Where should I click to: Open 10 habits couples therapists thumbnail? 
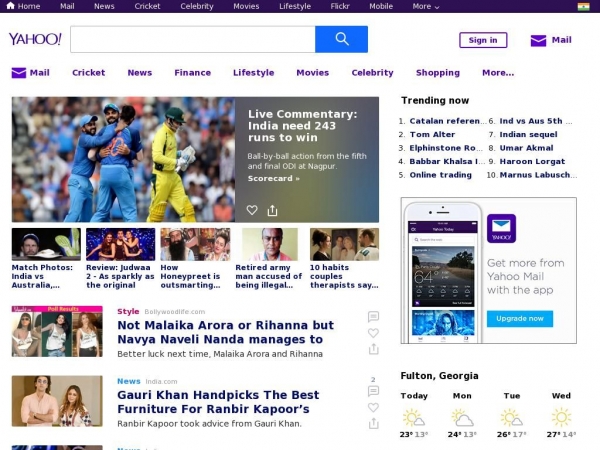tap(344, 244)
